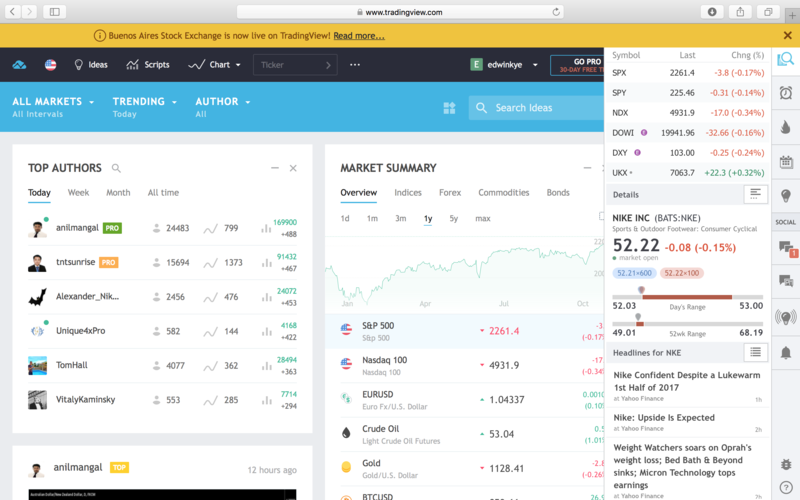Minimize the Top Authors widget
800x500 pixels.
pyautogui.click(x=275, y=168)
